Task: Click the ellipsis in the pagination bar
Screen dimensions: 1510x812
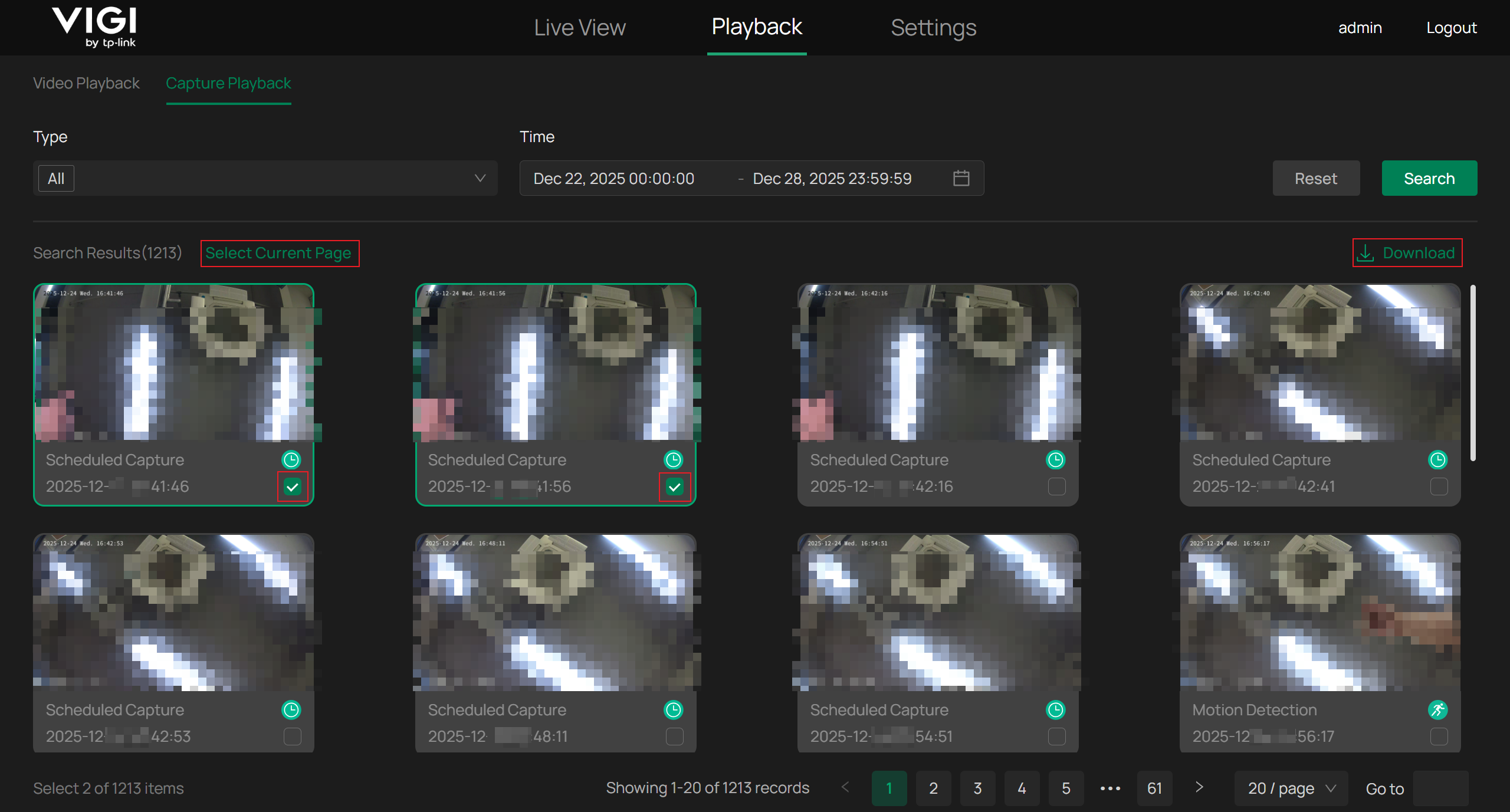Action: [1111, 788]
